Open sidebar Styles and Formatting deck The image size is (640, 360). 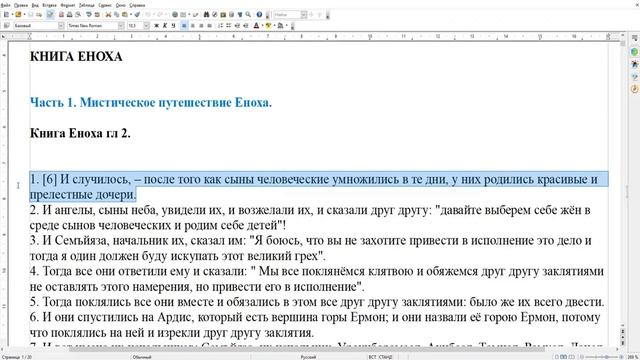pyautogui.click(x=634, y=64)
